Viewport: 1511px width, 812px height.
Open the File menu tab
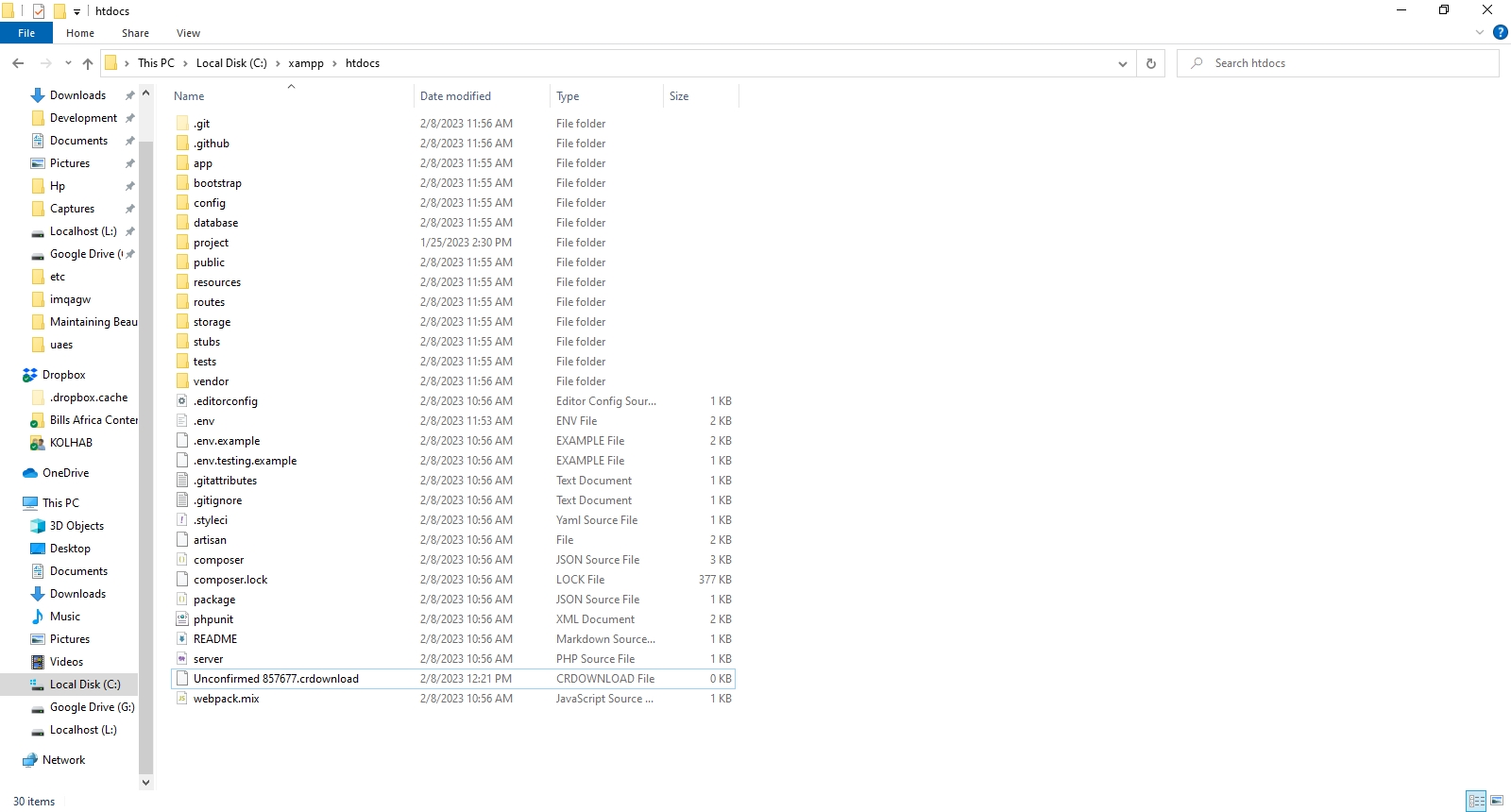26,33
